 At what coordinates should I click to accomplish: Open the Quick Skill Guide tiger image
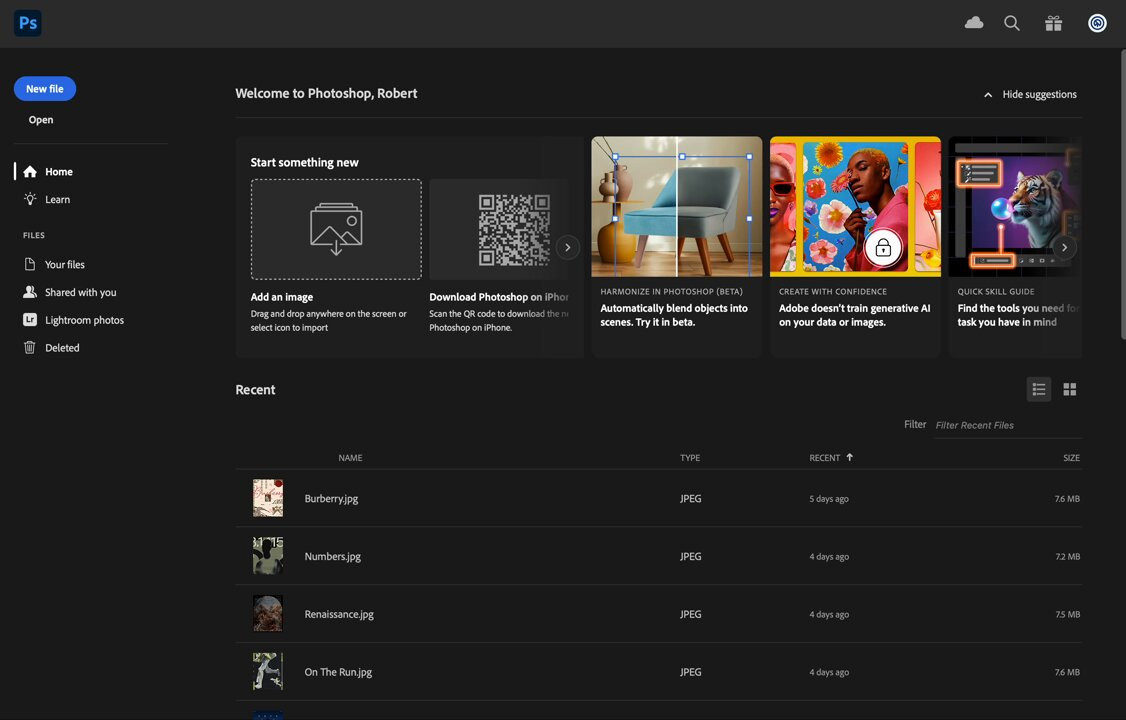coord(1015,207)
